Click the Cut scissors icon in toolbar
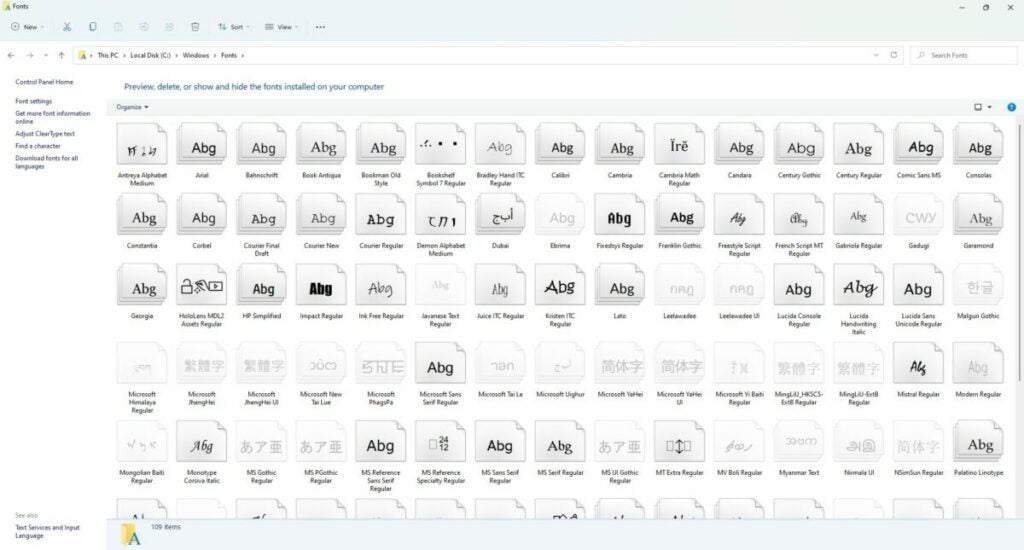 coord(67,27)
